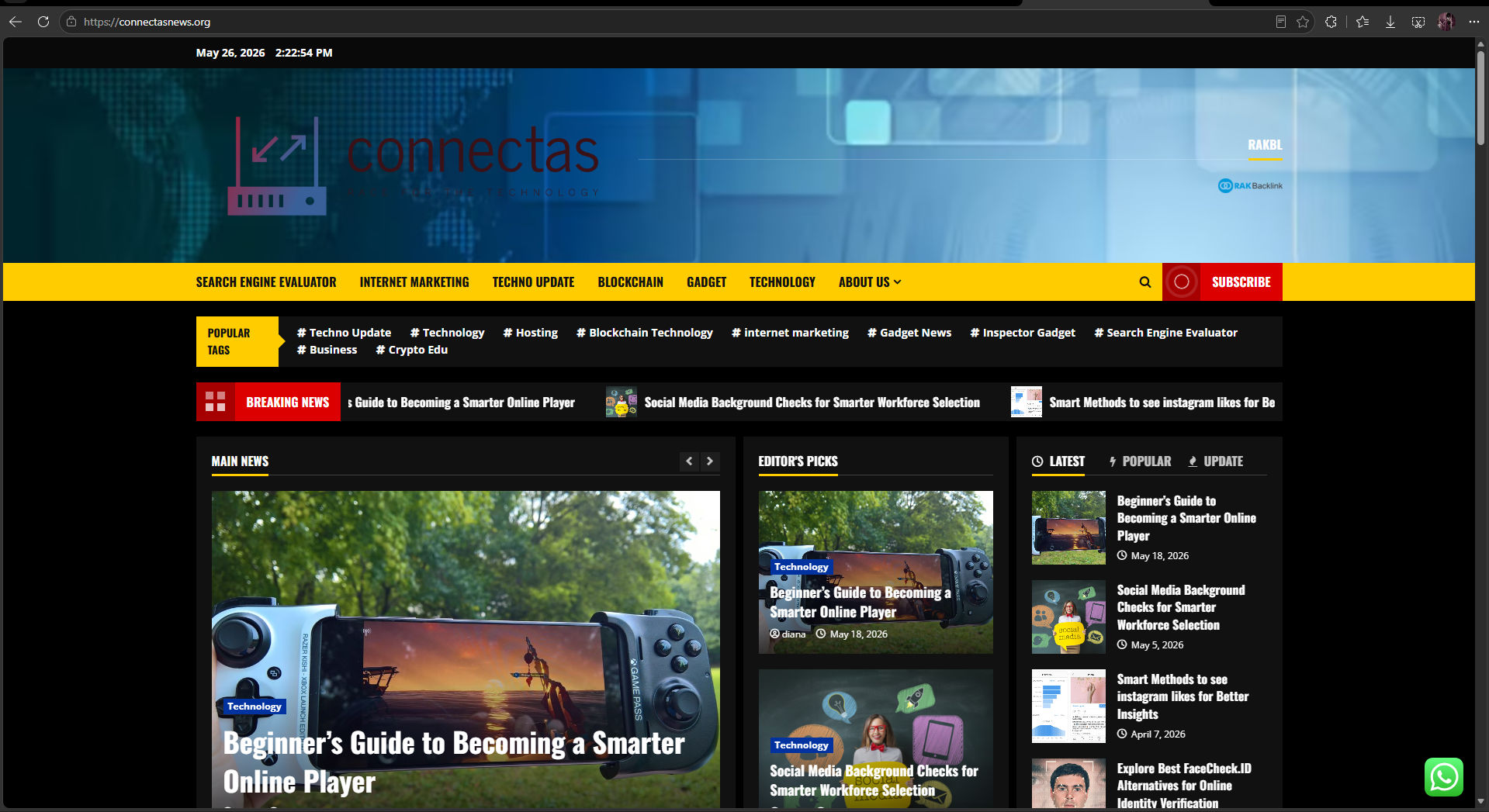Go to previous main news slide
Image resolution: width=1489 pixels, height=812 pixels.
689,461
